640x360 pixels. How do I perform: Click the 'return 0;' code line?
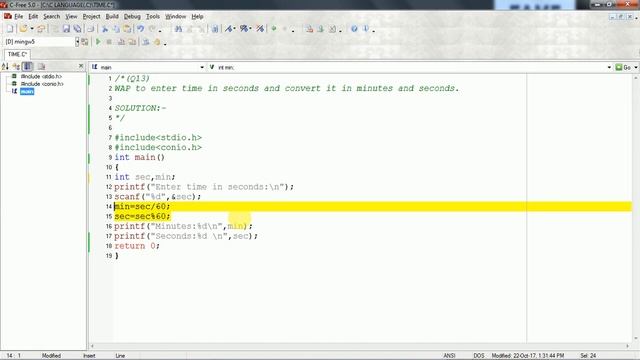click(x=137, y=246)
